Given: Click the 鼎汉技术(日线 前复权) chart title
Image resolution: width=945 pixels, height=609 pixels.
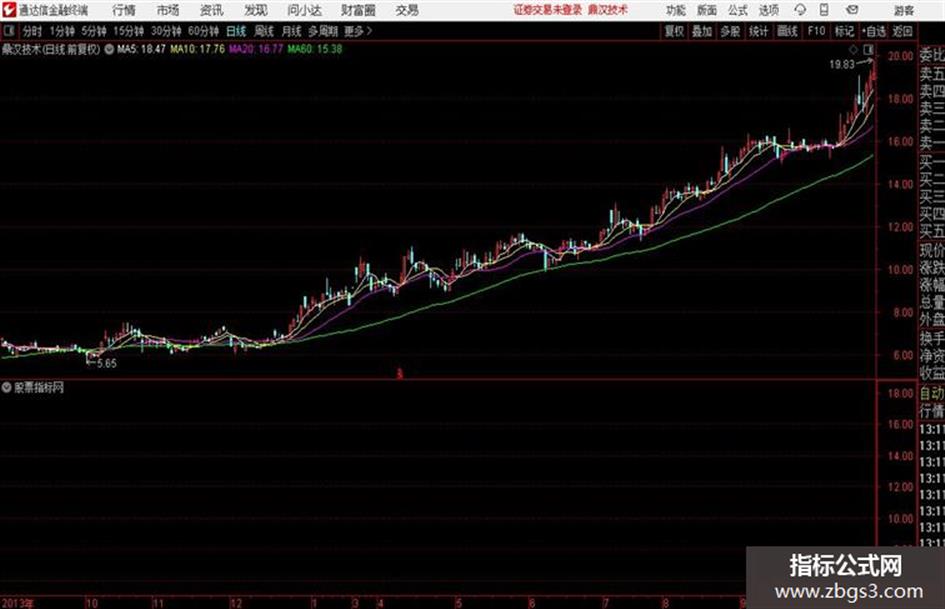Looking at the screenshot, I should click(x=51, y=49).
